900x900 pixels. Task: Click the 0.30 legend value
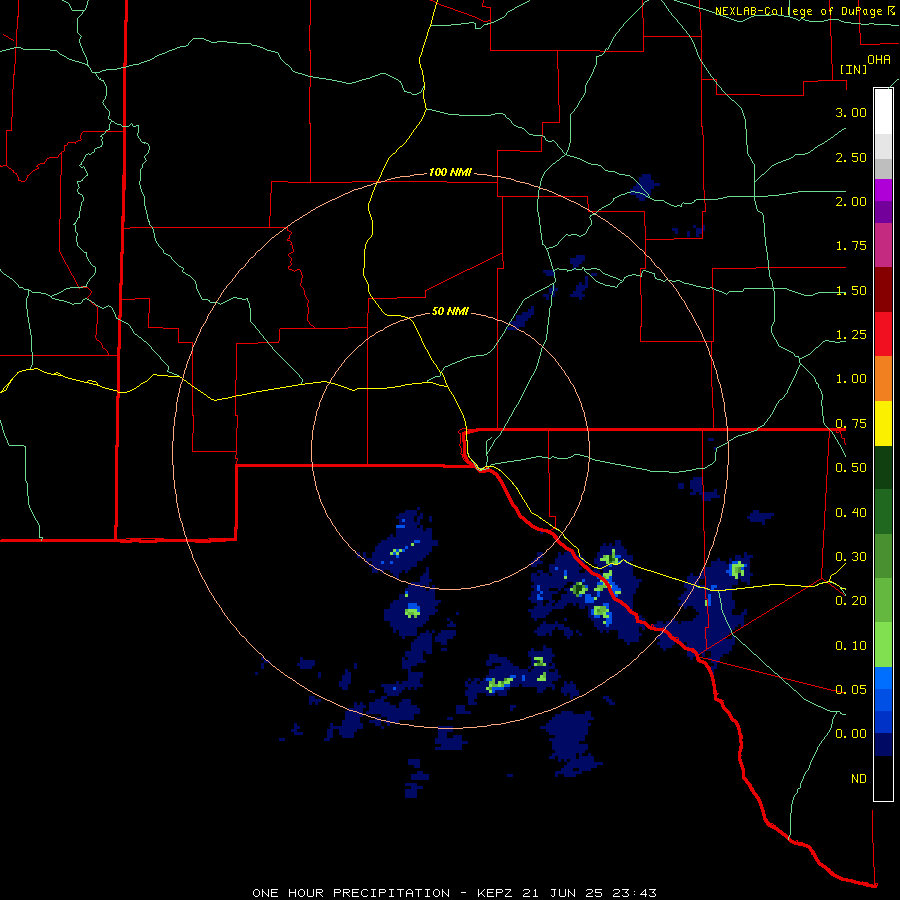pos(851,557)
